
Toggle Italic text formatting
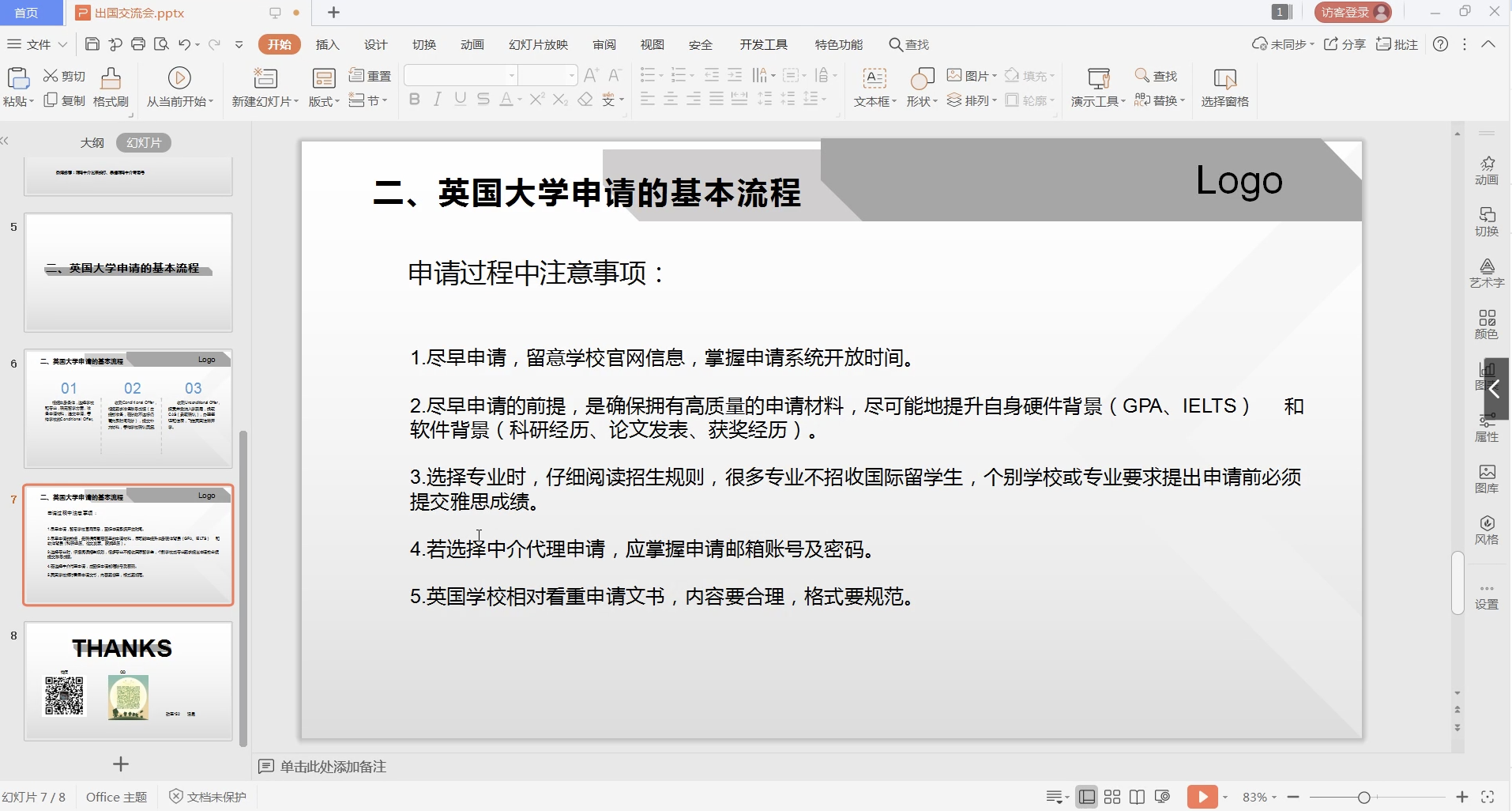pyautogui.click(x=437, y=99)
